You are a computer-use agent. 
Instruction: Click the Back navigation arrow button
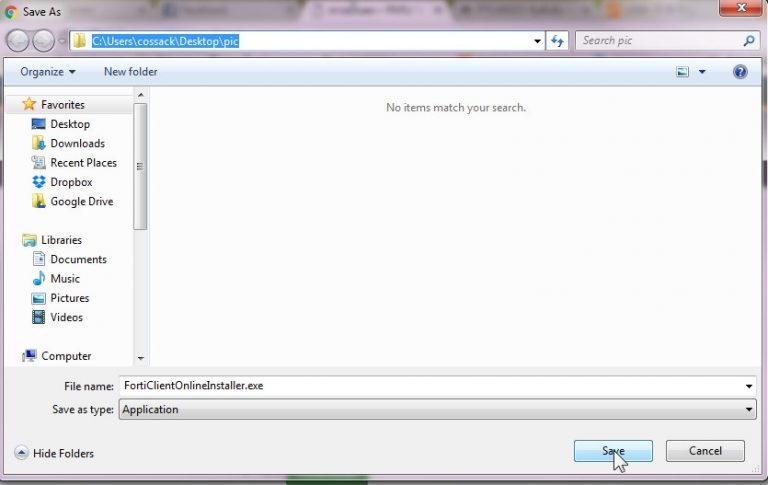tap(18, 41)
